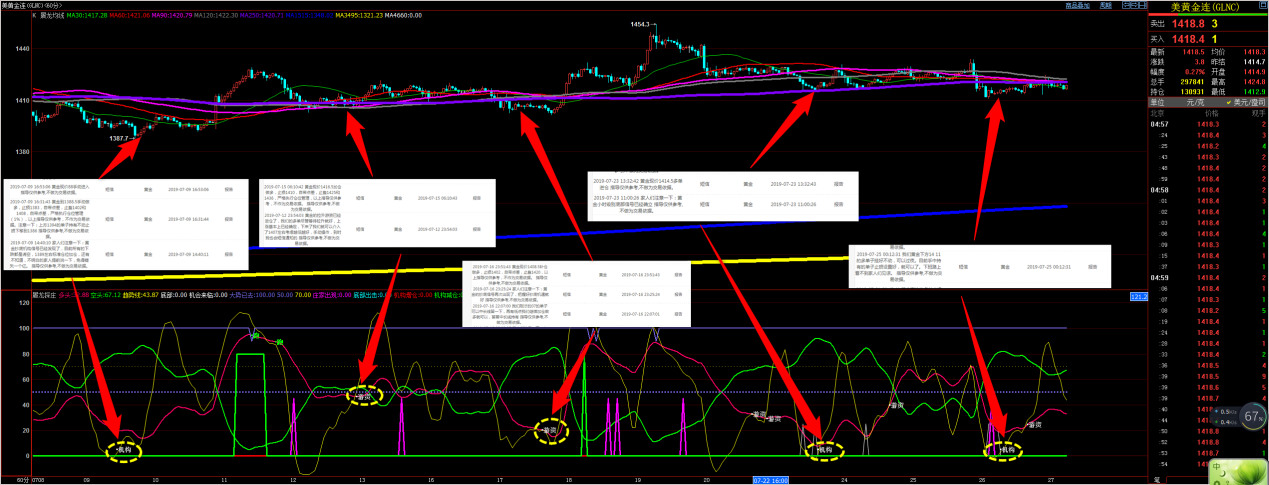This screenshot has width=1269, height=485.
Task: Click the 单位 label in the quote panel
Action: pos(1157,102)
